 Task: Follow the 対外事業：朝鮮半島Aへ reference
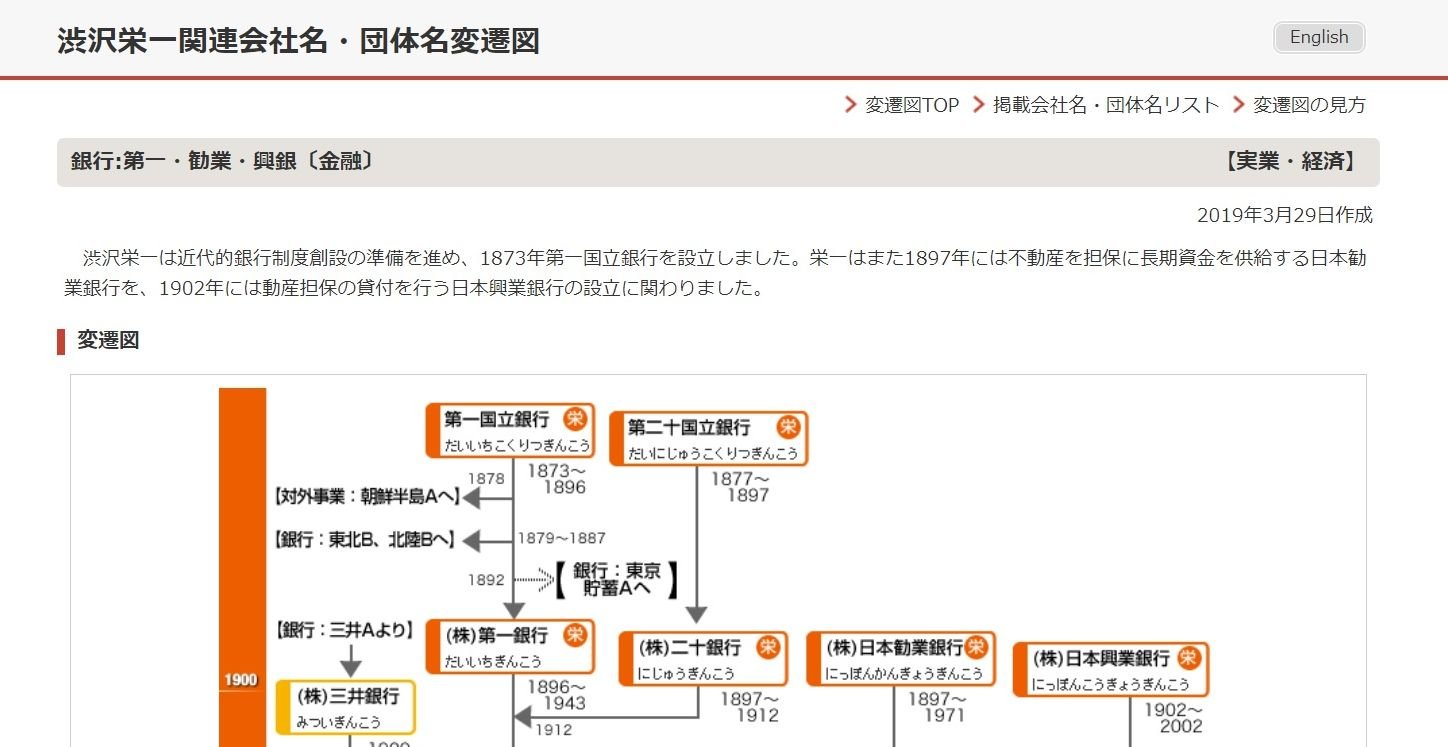(x=366, y=497)
